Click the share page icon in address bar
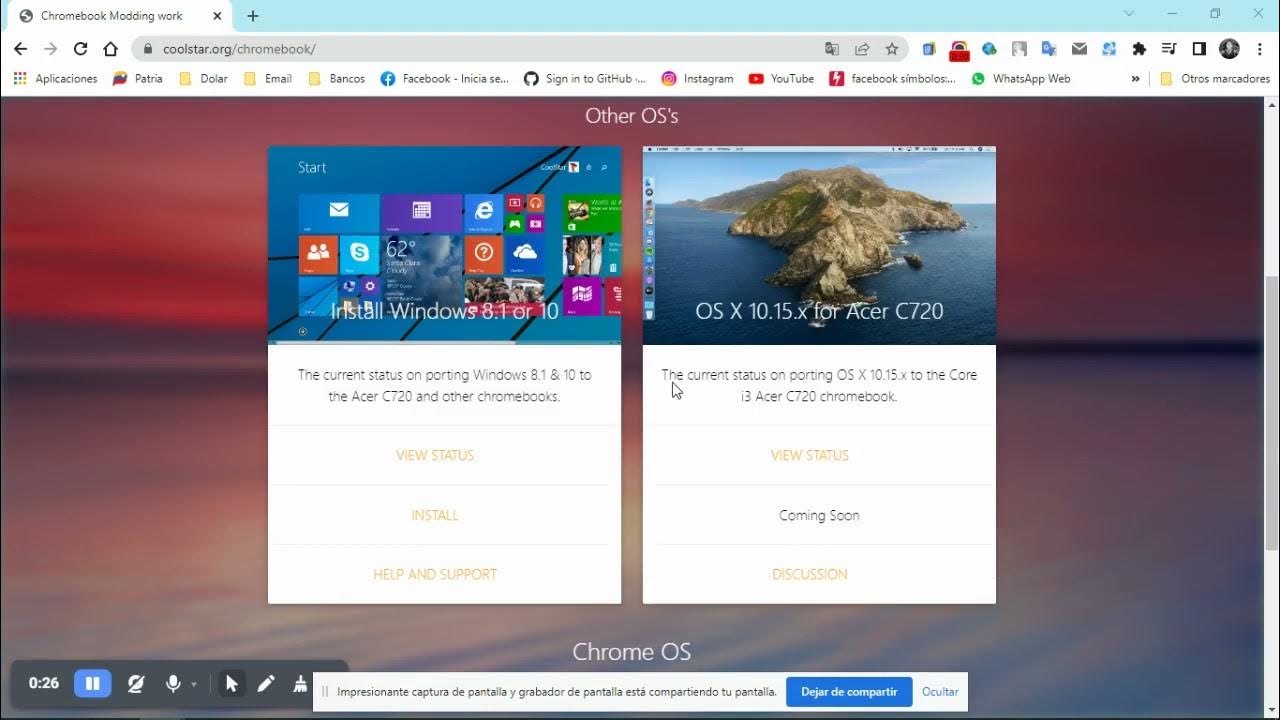The image size is (1280, 720). click(x=862, y=48)
